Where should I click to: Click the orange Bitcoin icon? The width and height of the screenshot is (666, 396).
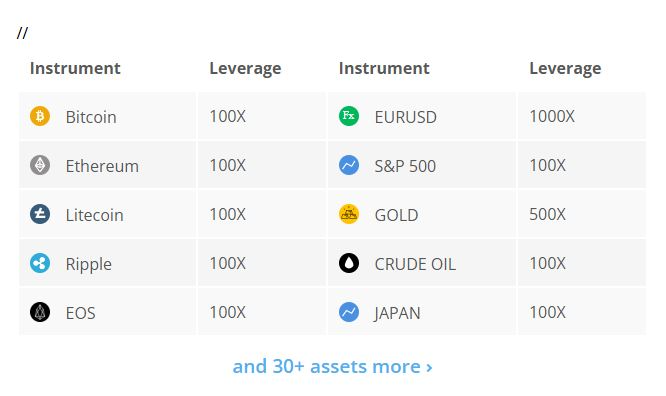point(40,116)
